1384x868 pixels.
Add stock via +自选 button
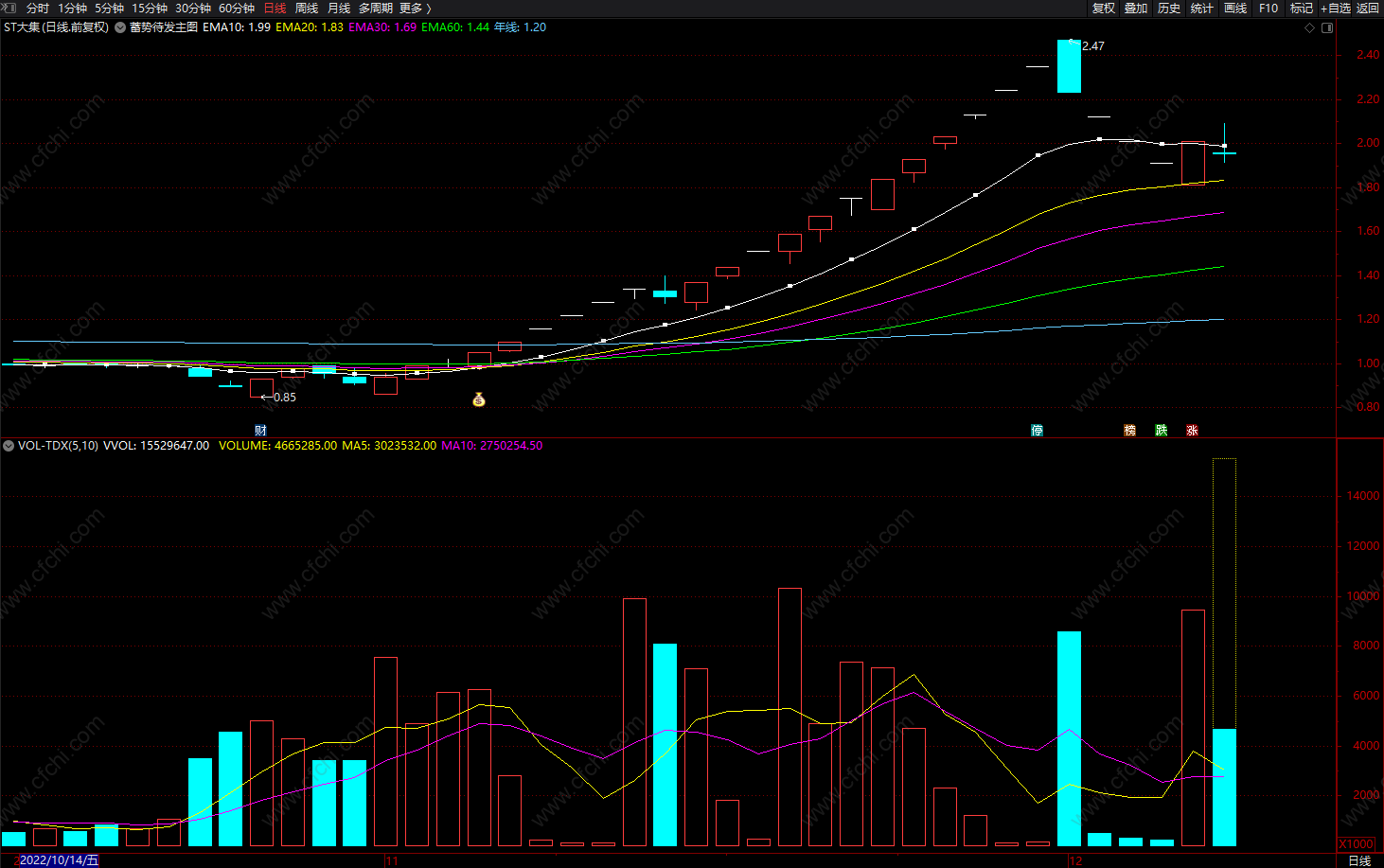pos(1336,9)
